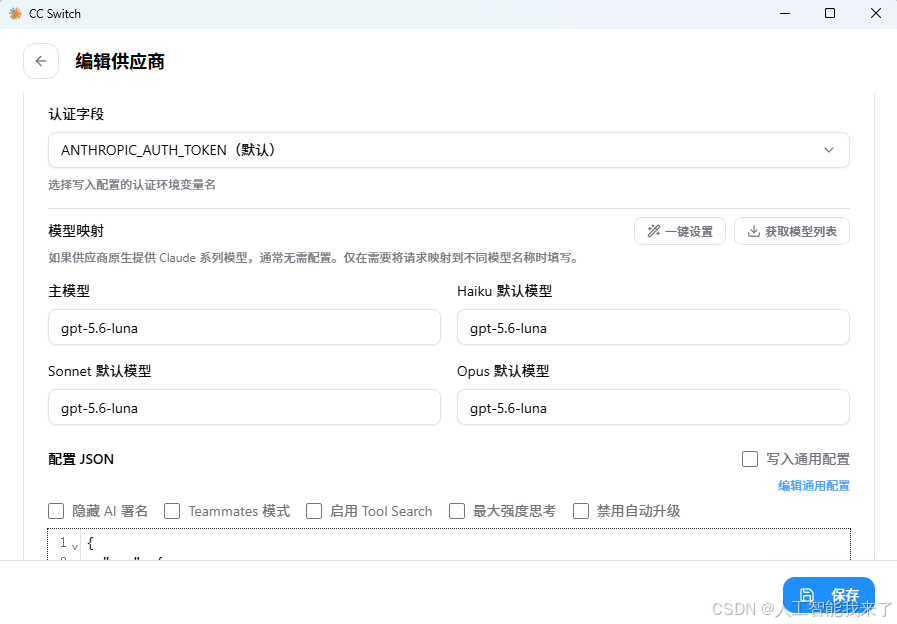Check the 最大强度思考 option
Image resolution: width=897 pixels, height=624 pixels.
pyautogui.click(x=457, y=511)
